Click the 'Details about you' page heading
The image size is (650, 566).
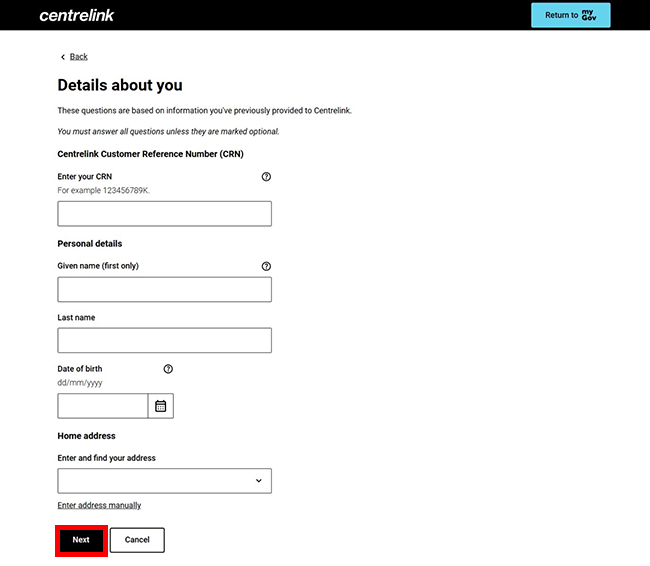[120, 86]
